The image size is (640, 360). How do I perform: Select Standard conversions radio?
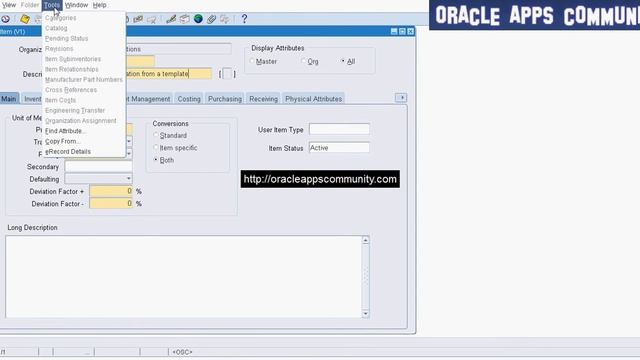(156, 135)
